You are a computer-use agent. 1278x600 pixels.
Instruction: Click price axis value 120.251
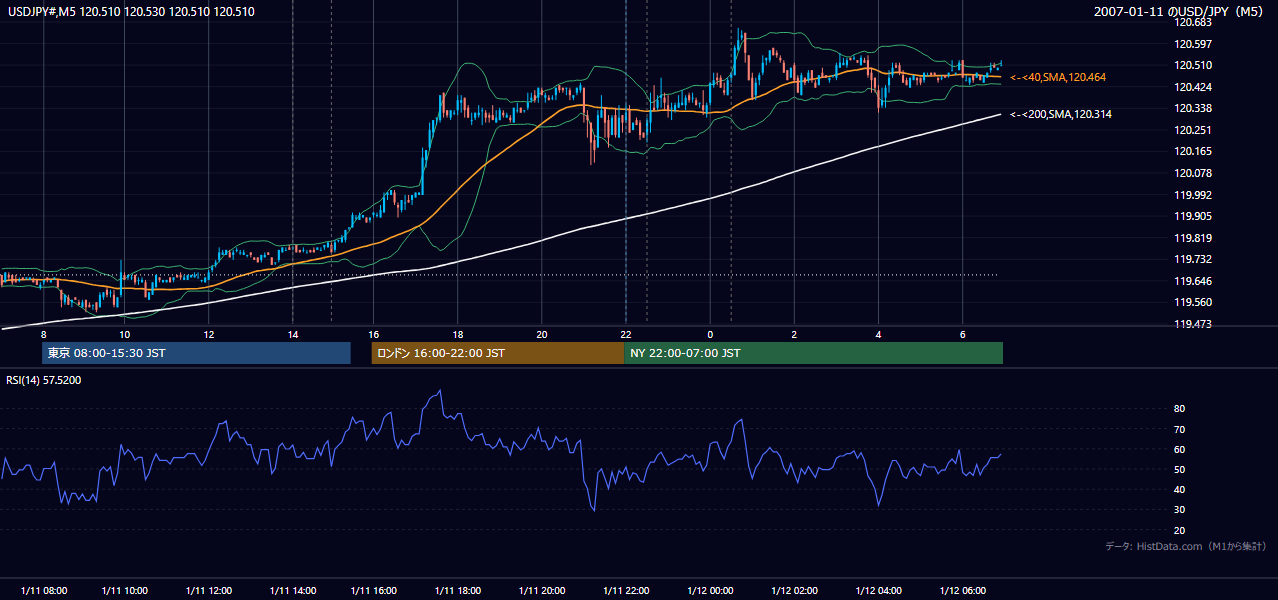tap(1194, 130)
